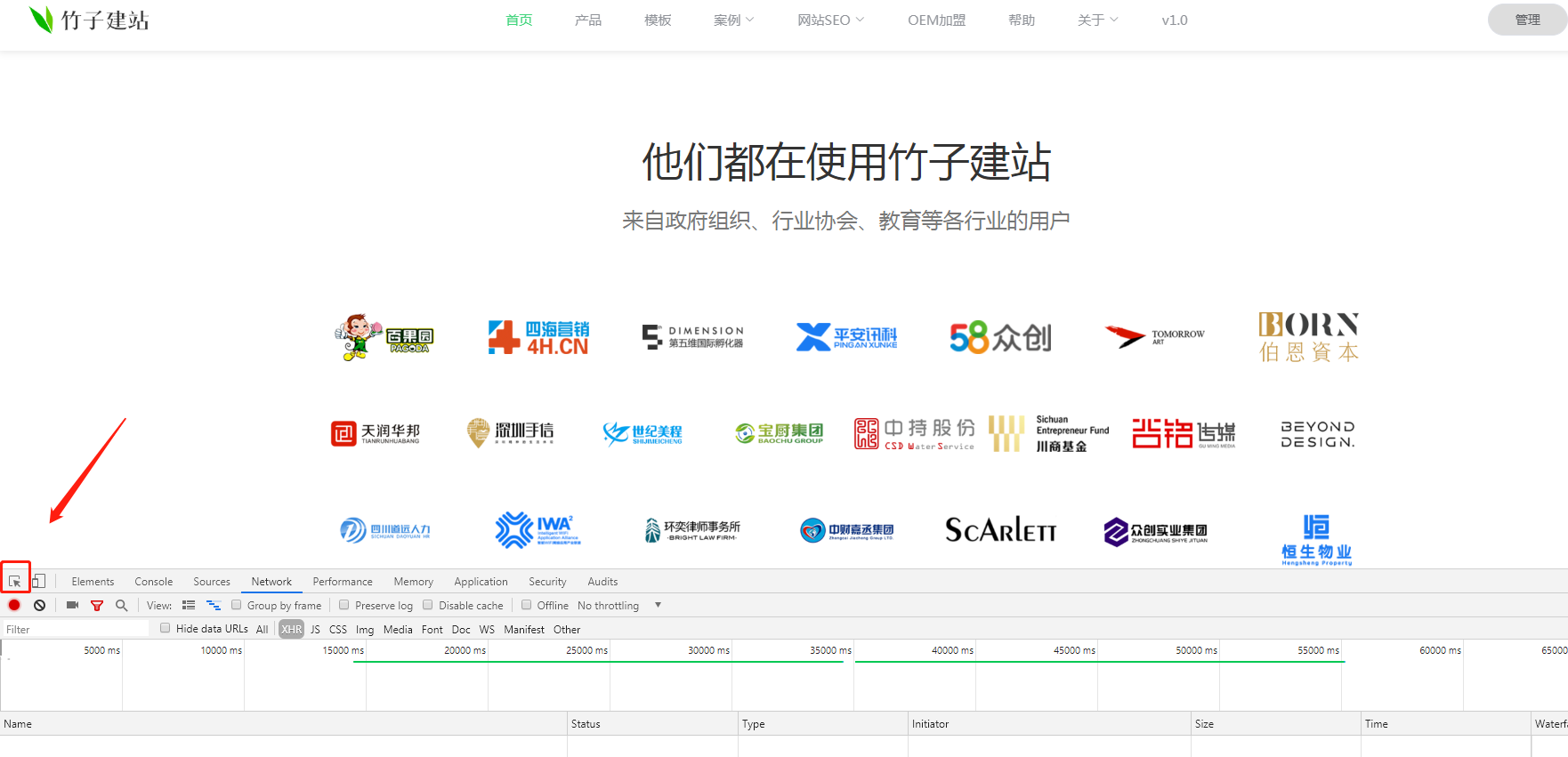Open 模板 nav link
1568x757 pixels.
tap(658, 20)
